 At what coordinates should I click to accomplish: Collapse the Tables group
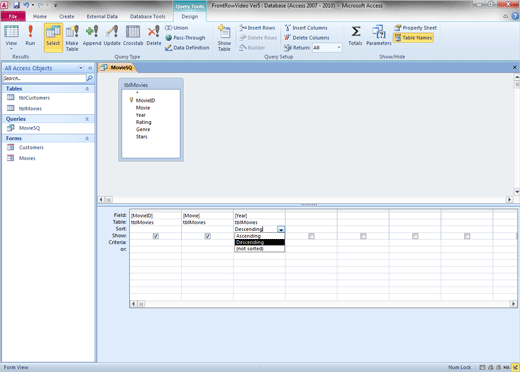tap(87, 89)
